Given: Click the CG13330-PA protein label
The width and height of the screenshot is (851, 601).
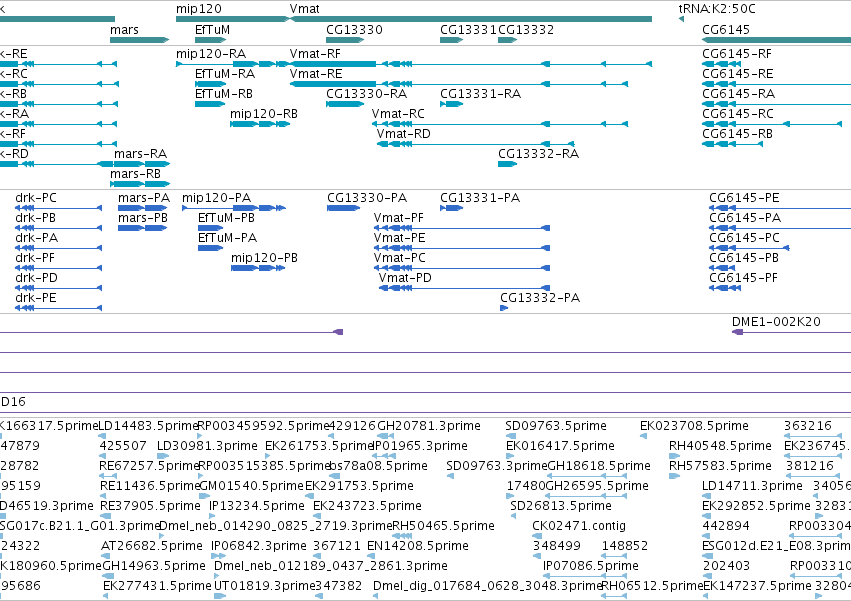Looking at the screenshot, I should click(x=367, y=198).
